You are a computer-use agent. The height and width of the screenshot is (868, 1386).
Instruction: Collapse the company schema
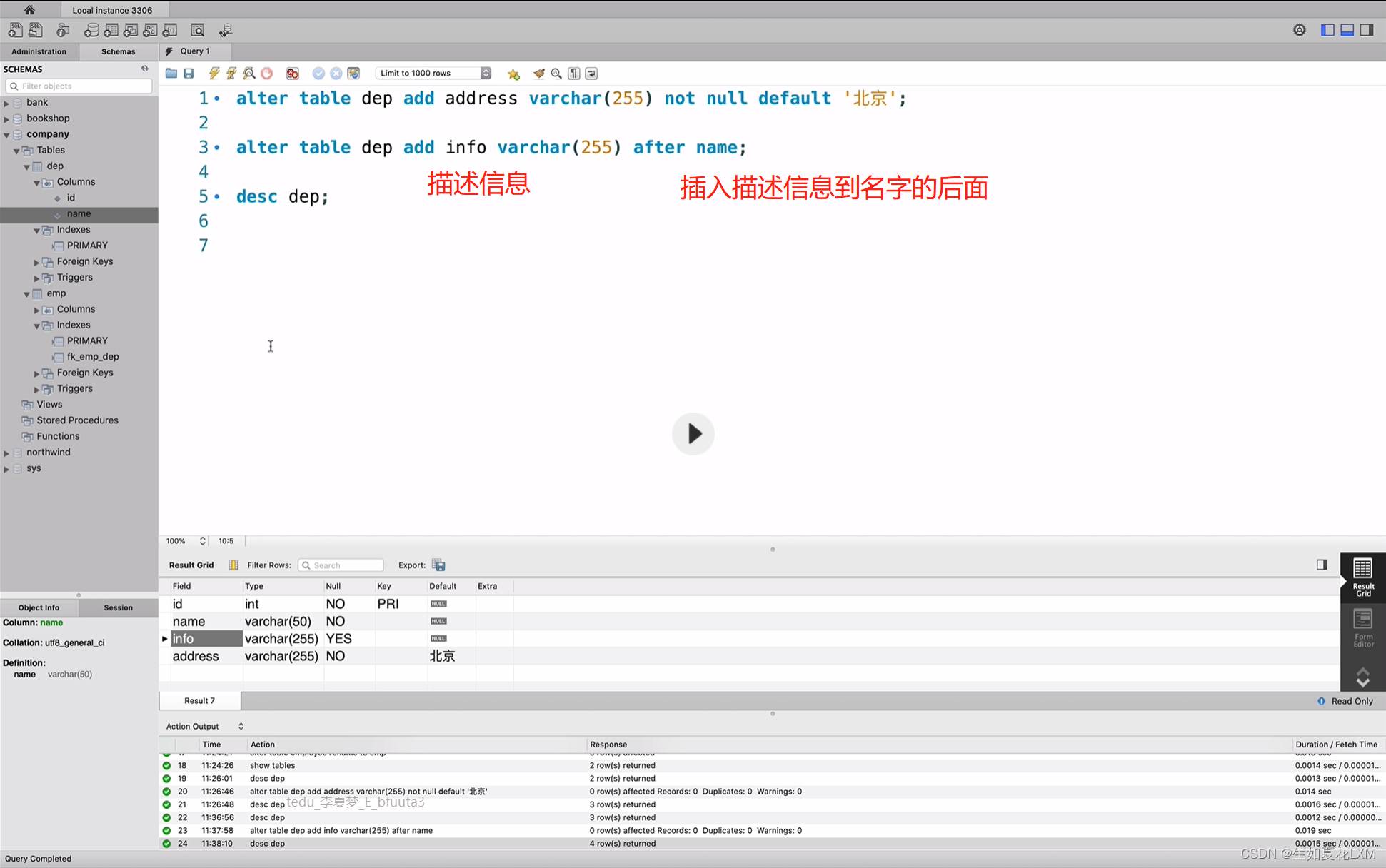pos(7,134)
